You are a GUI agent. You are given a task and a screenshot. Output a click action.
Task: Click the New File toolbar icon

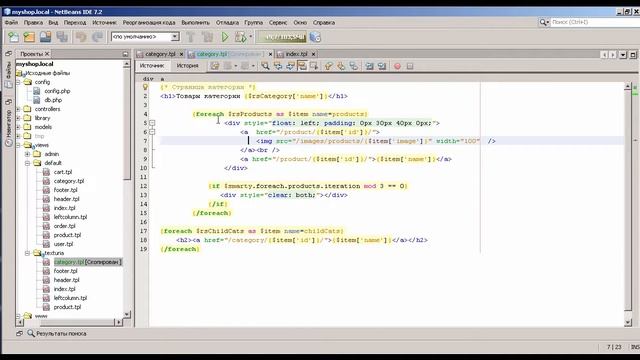click(13, 37)
